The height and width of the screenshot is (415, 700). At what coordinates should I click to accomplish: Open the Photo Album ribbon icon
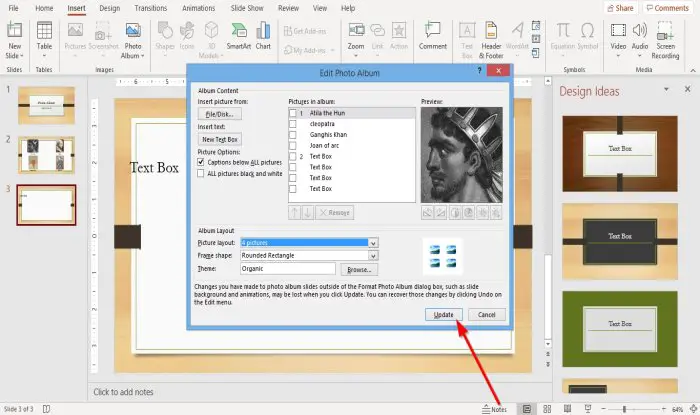click(x=133, y=40)
